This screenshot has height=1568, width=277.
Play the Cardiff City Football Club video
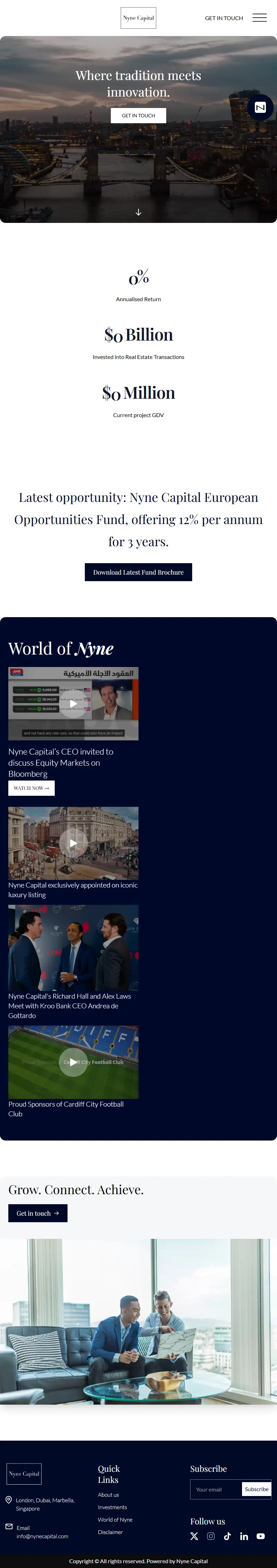(x=73, y=1062)
